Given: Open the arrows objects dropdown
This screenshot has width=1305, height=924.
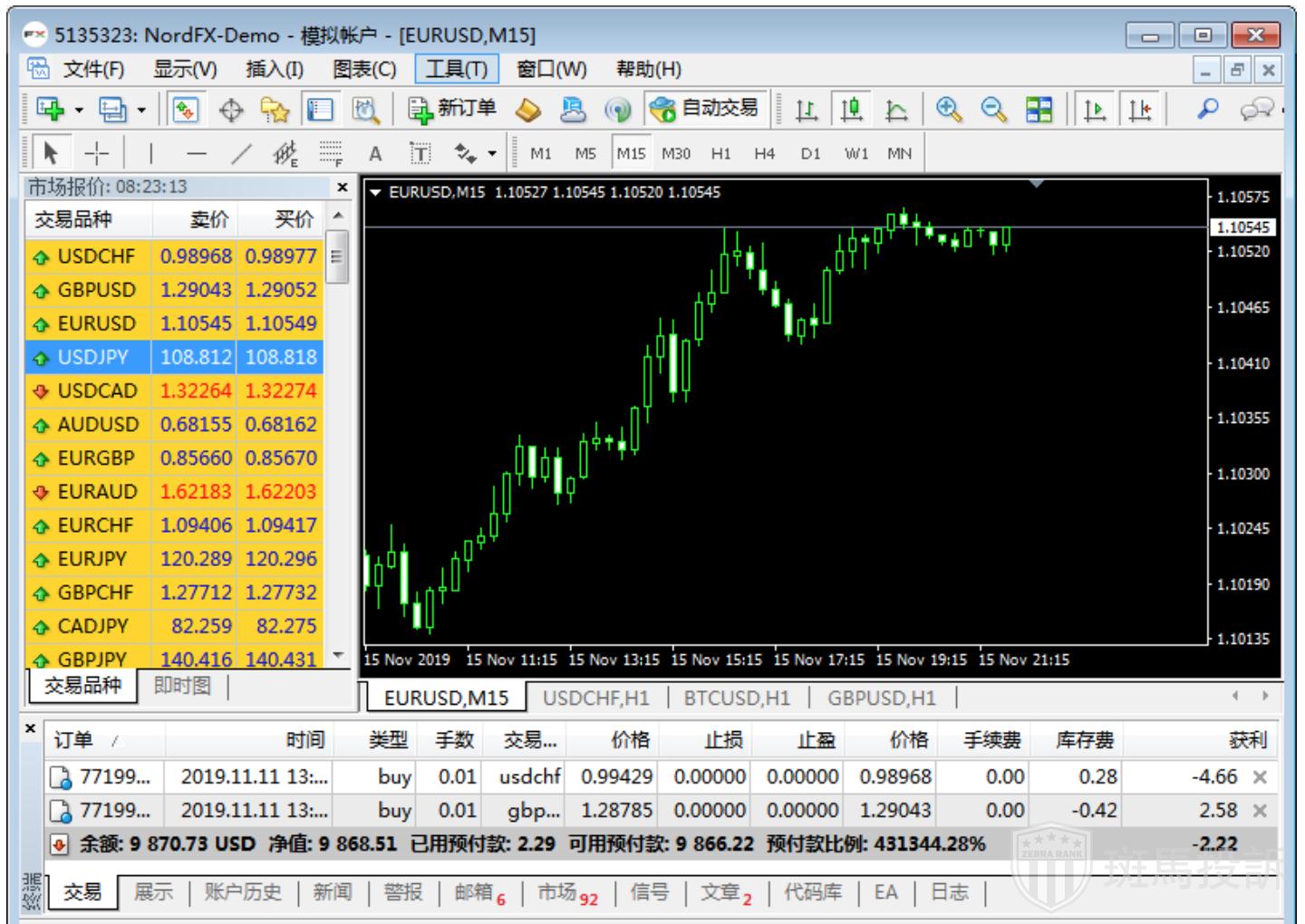Looking at the screenshot, I should (492, 154).
